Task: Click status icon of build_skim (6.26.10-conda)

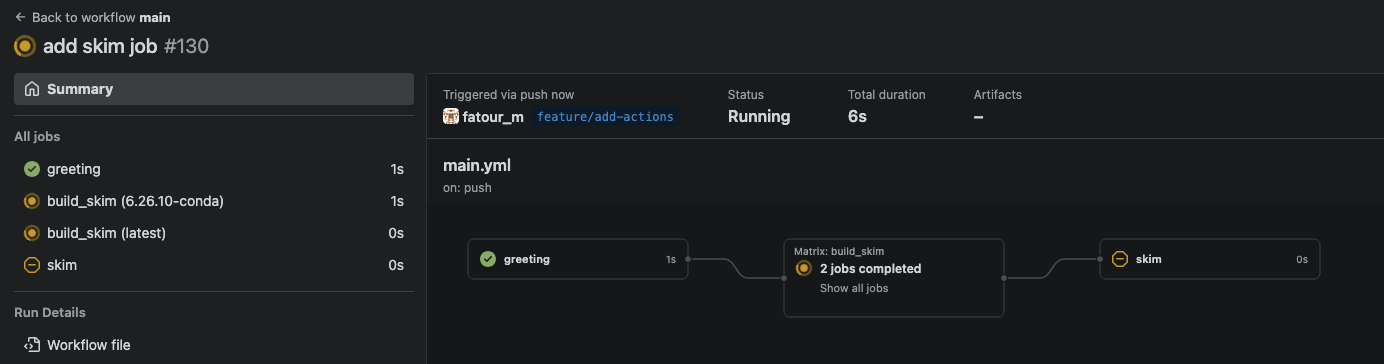Action: (32, 201)
